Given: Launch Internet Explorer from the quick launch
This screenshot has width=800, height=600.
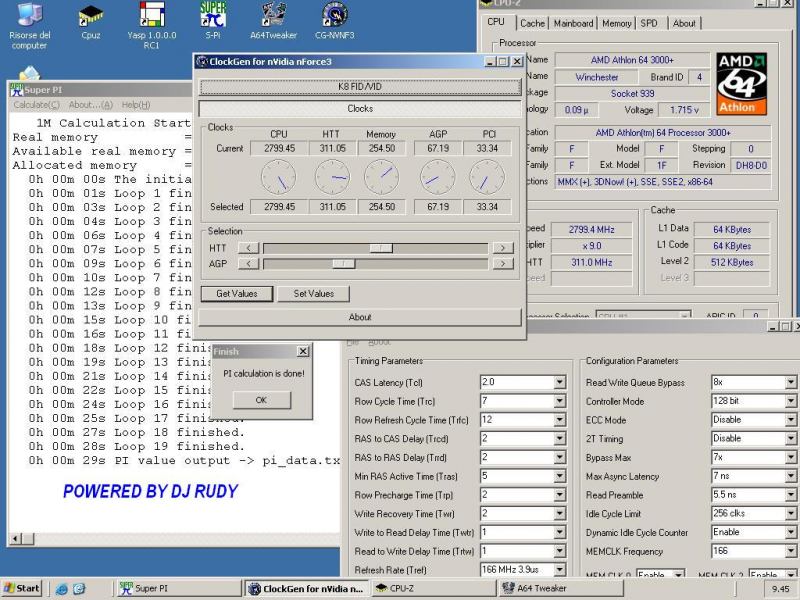Looking at the screenshot, I should tap(62, 588).
